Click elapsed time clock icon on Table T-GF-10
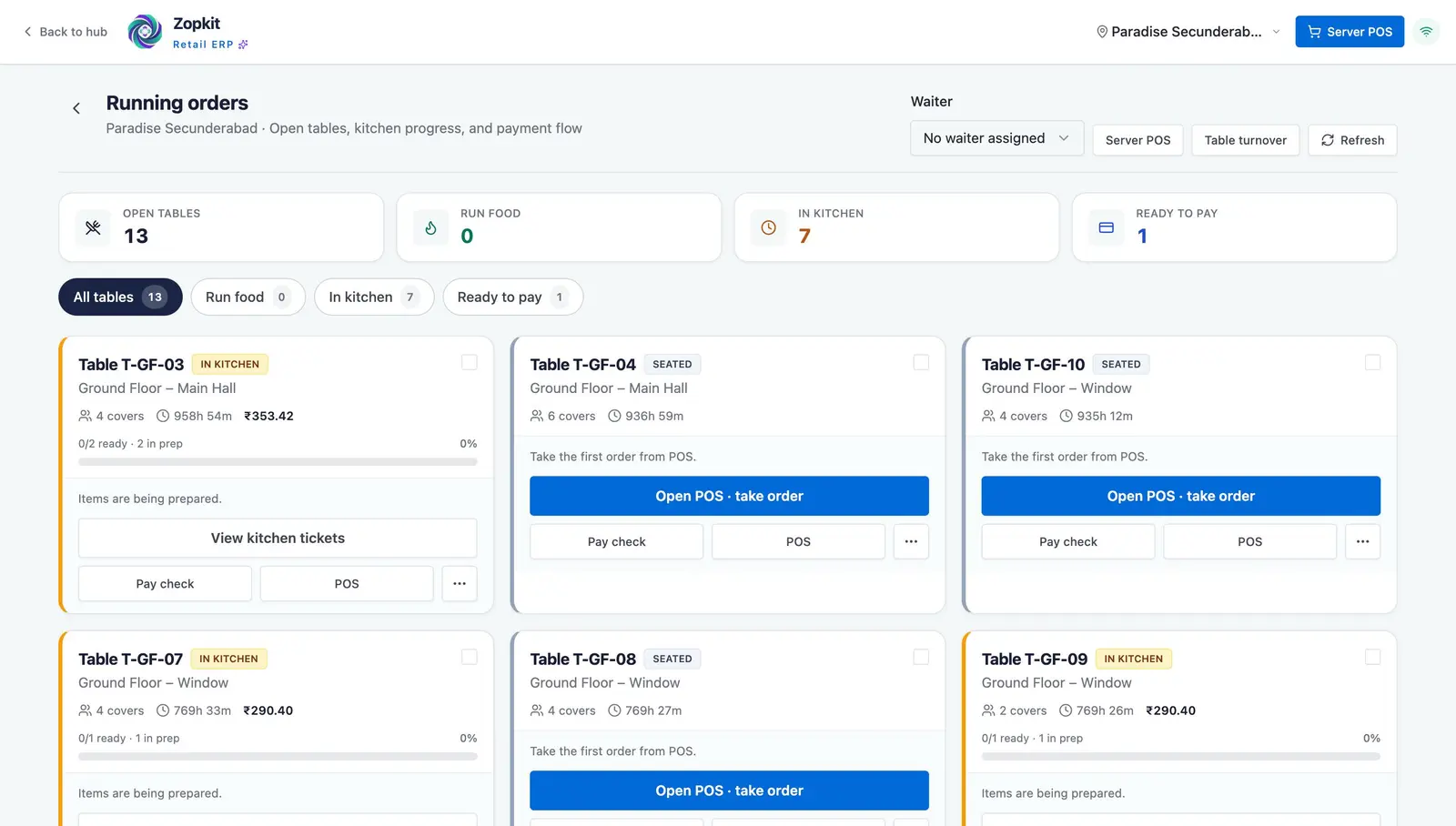 pos(1066,416)
